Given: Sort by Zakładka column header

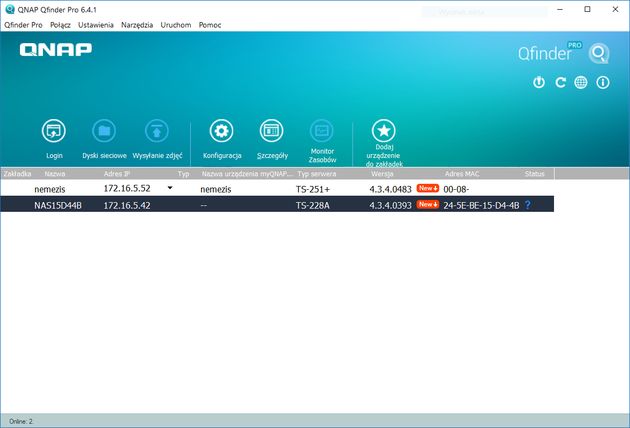Looking at the screenshot, I should [x=17, y=174].
